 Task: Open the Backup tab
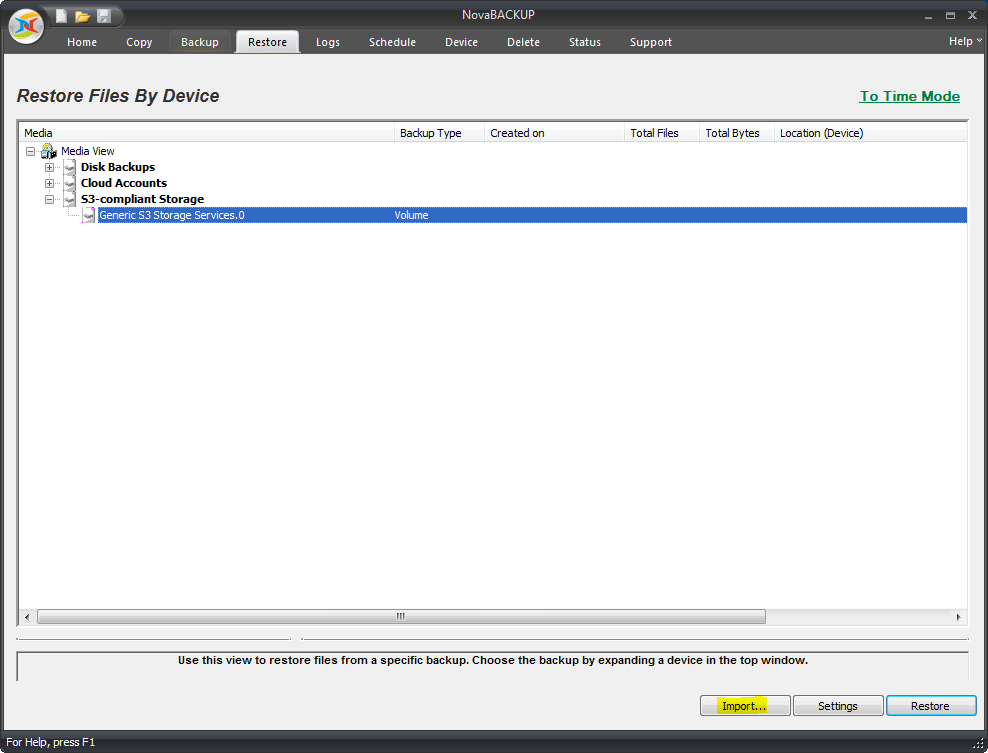pyautogui.click(x=200, y=42)
